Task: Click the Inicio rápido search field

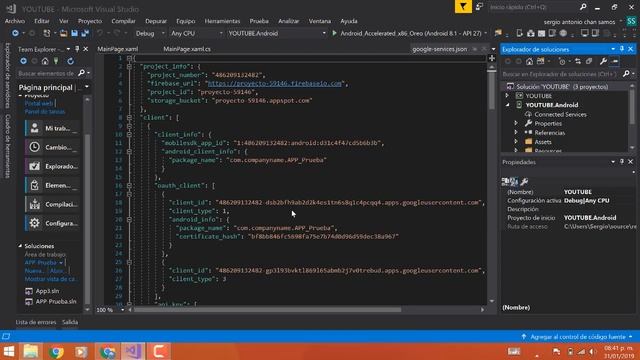Action: pyautogui.click(x=538, y=7)
